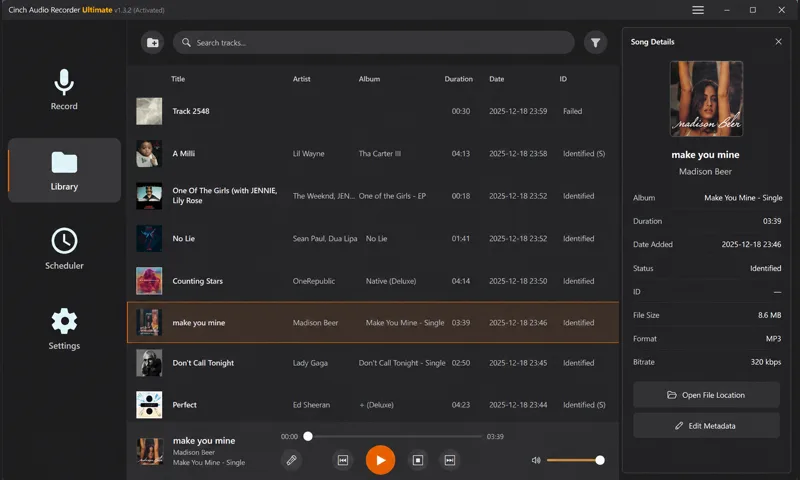Click the Madison Beer name under song title
Screen dimensions: 800x480
click(x=705, y=172)
